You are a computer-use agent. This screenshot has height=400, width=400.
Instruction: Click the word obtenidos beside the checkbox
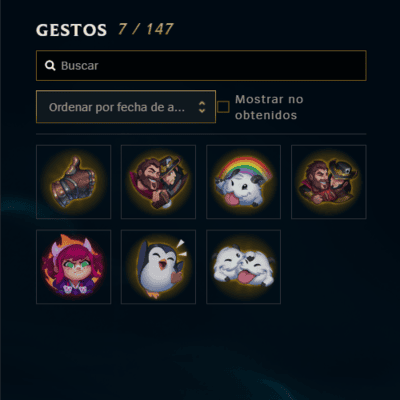click(266, 115)
